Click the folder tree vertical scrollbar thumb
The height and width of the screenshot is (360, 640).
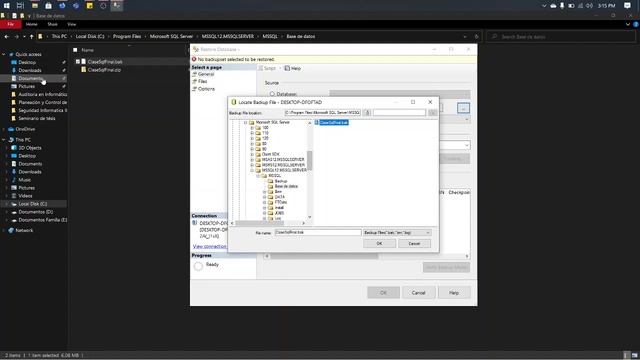[310, 160]
